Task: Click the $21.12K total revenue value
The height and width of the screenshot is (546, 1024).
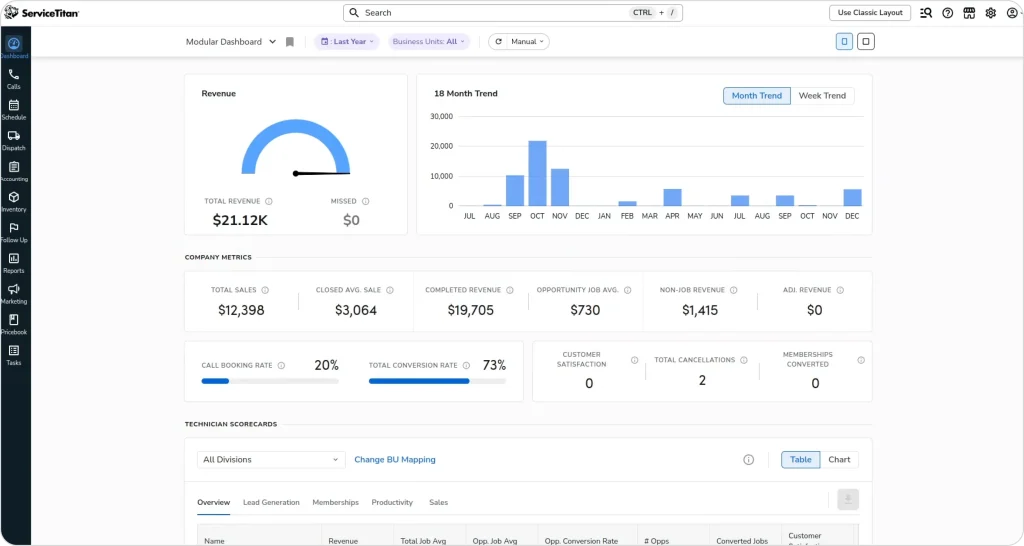Action: pos(240,220)
